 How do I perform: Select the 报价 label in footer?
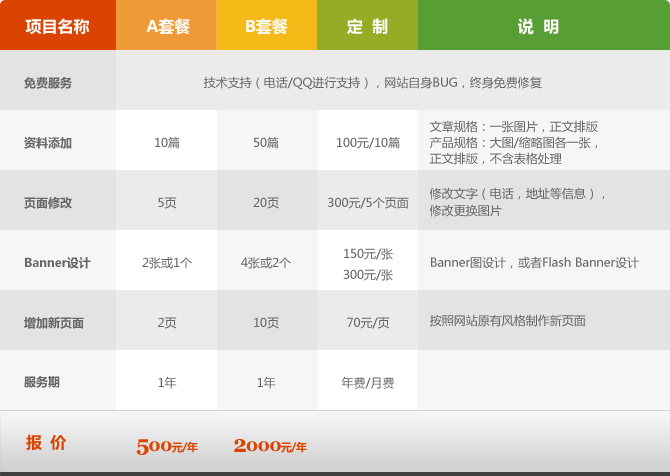46,443
